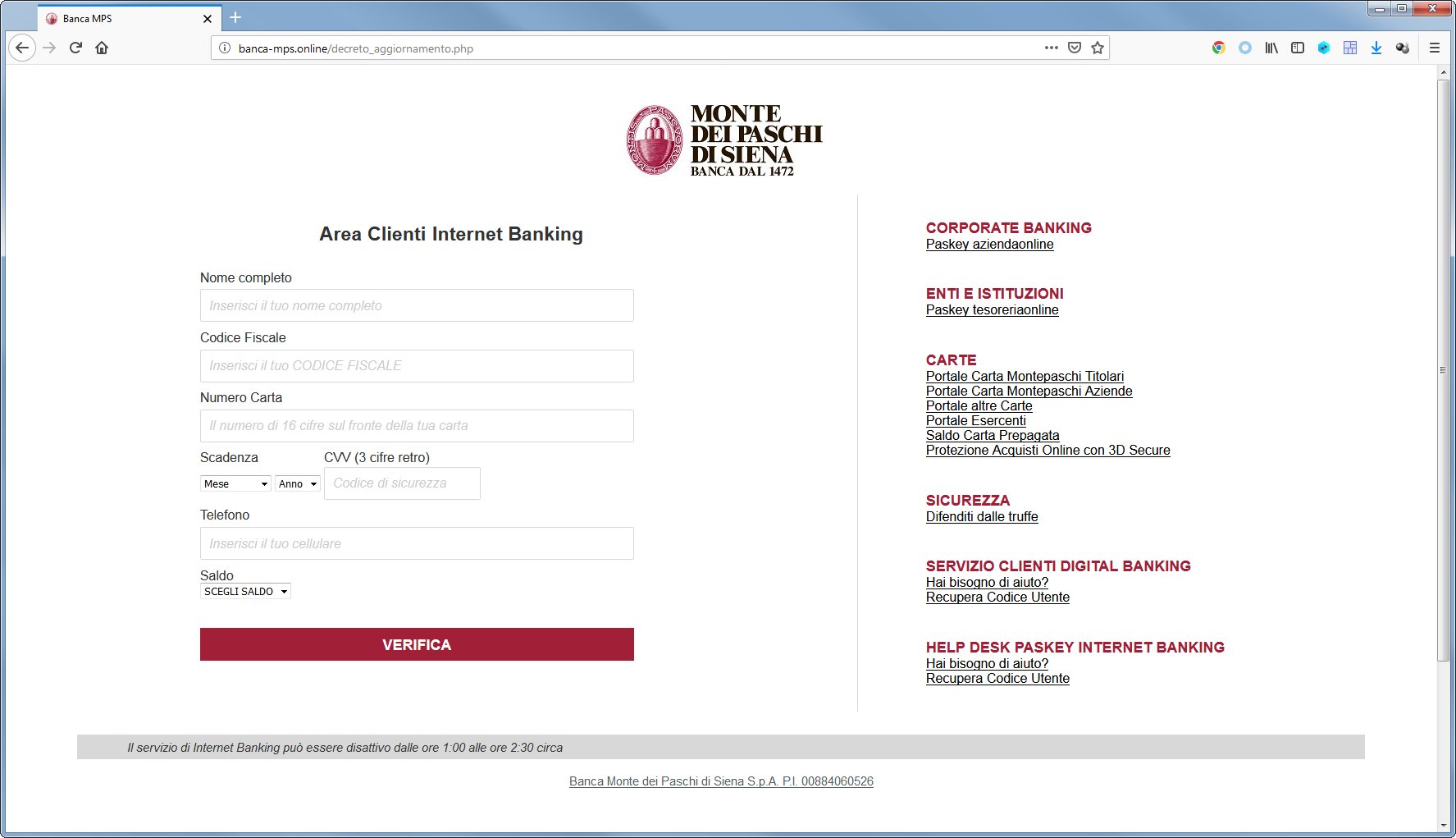1456x838 pixels.
Task: Click the purple grid extension icon
Action: point(1350,48)
